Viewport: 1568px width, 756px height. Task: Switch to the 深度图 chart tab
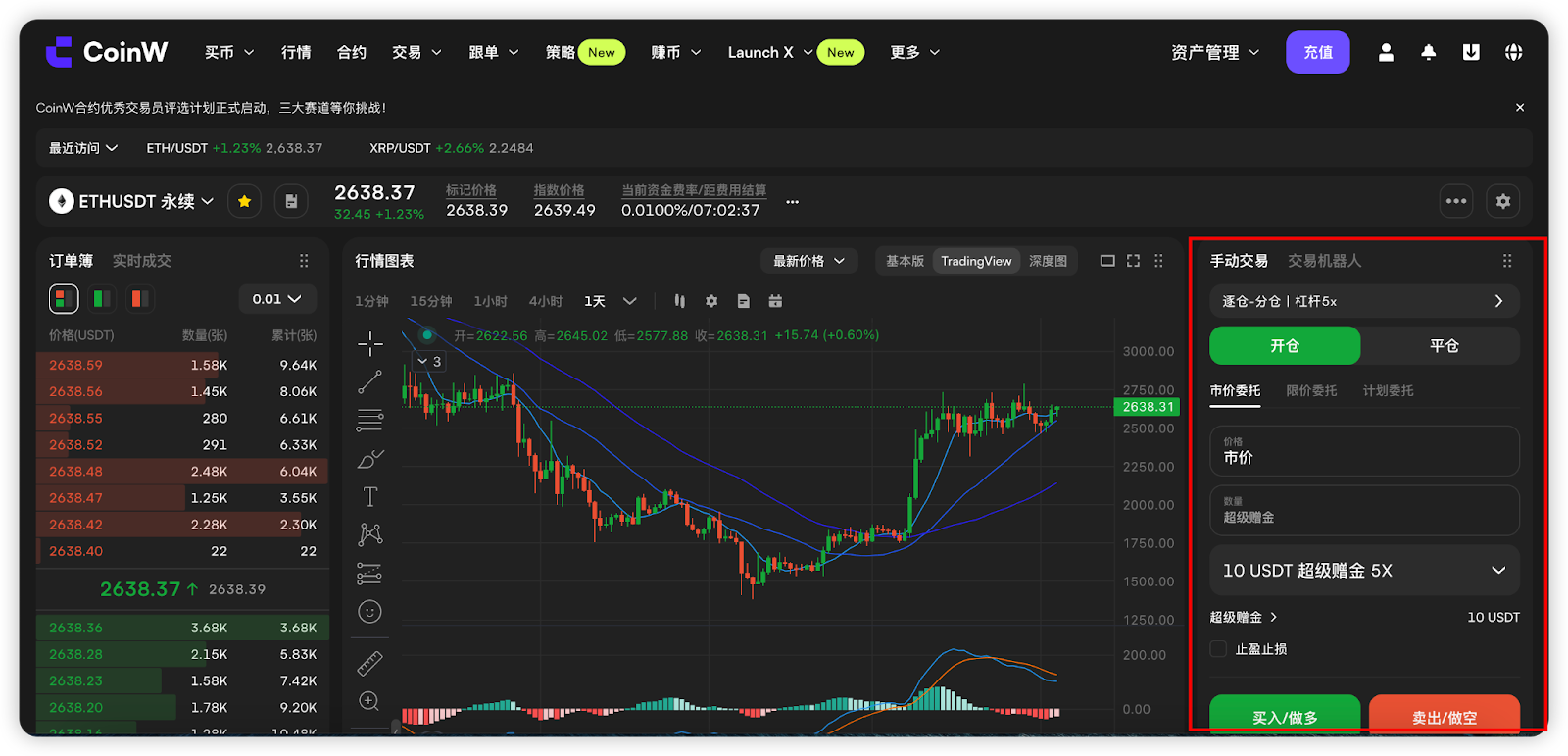(1048, 261)
